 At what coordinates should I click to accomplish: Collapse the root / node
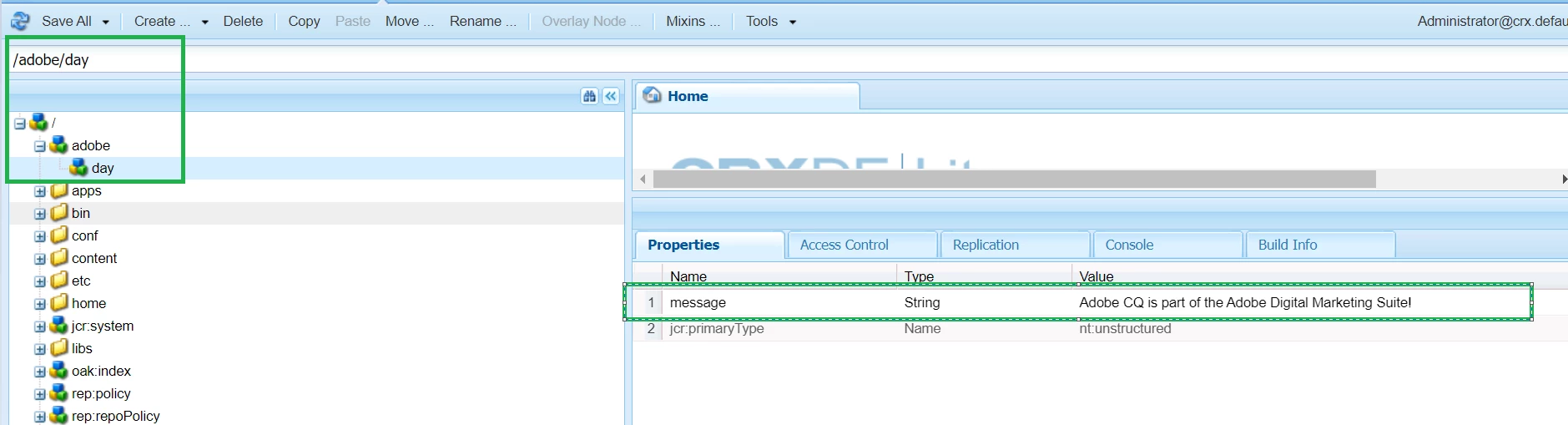pos(20,124)
